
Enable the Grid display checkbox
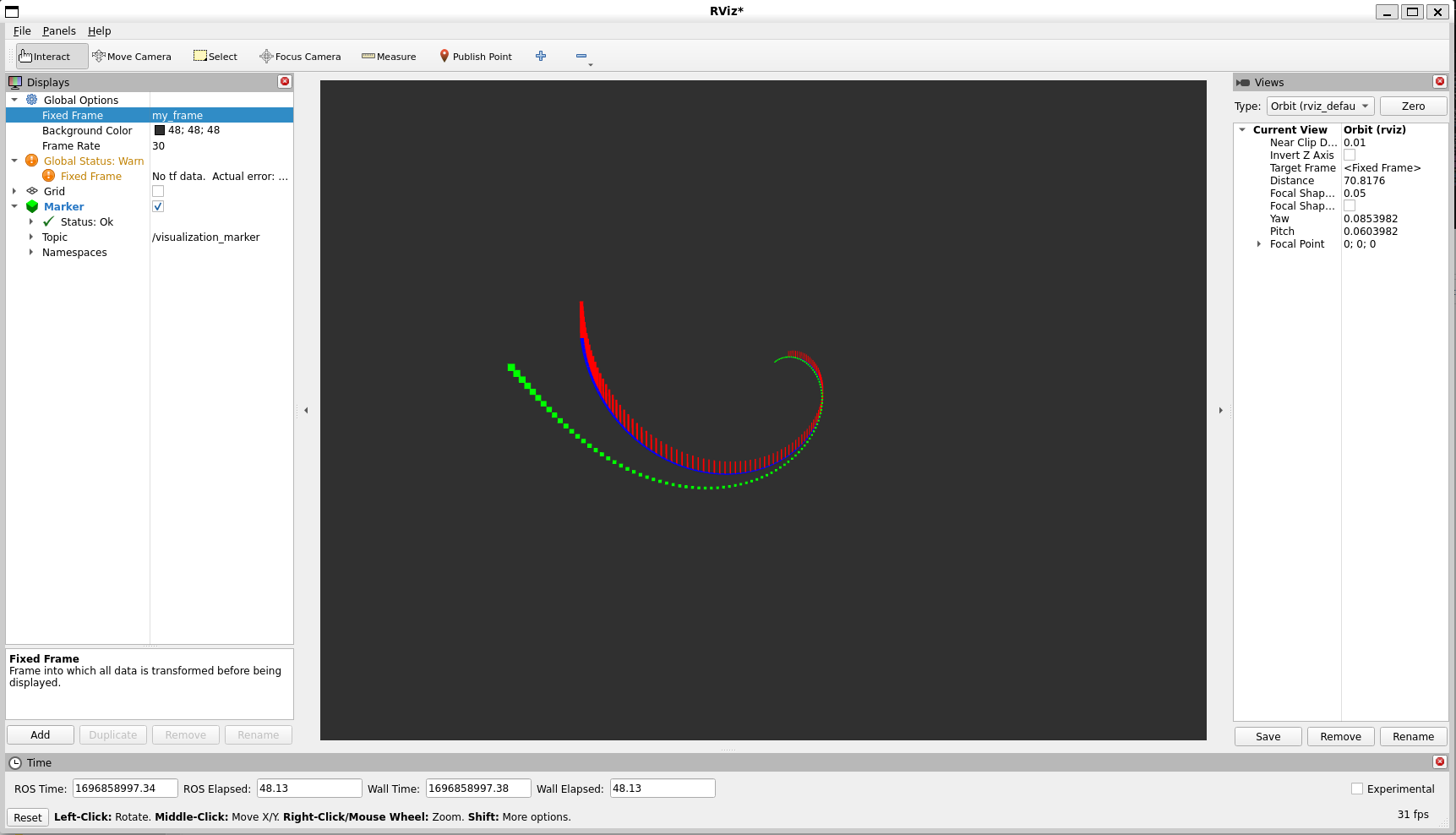[x=158, y=192]
